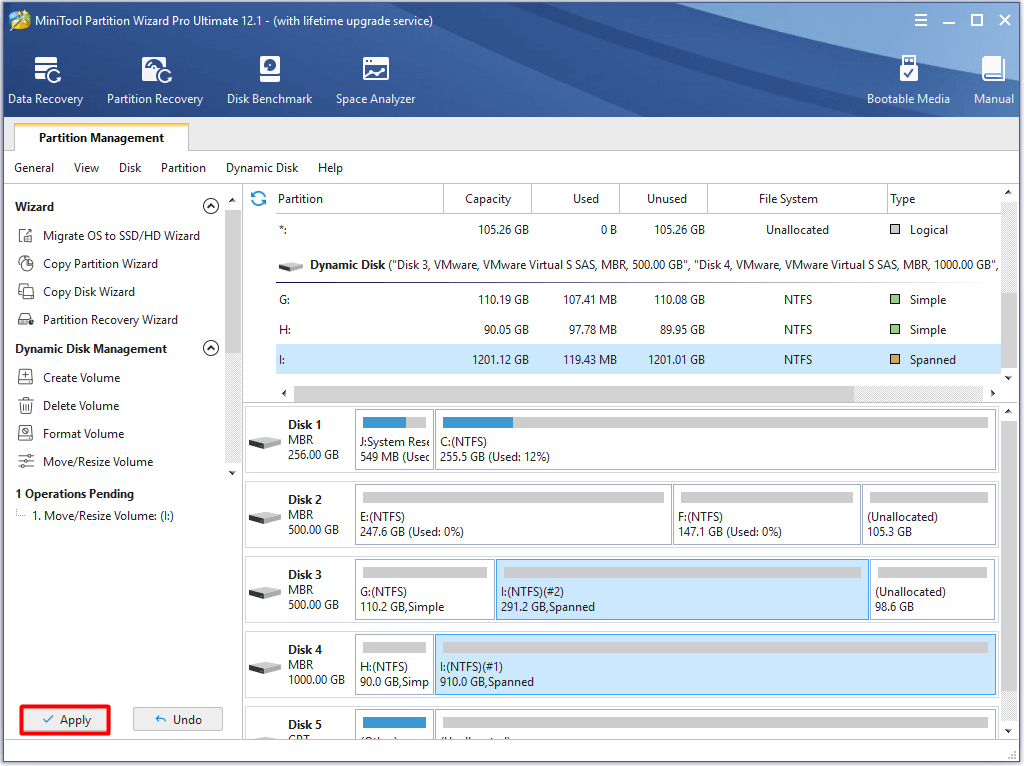Open the hamburger menu in the title bar

pyautogui.click(x=921, y=20)
